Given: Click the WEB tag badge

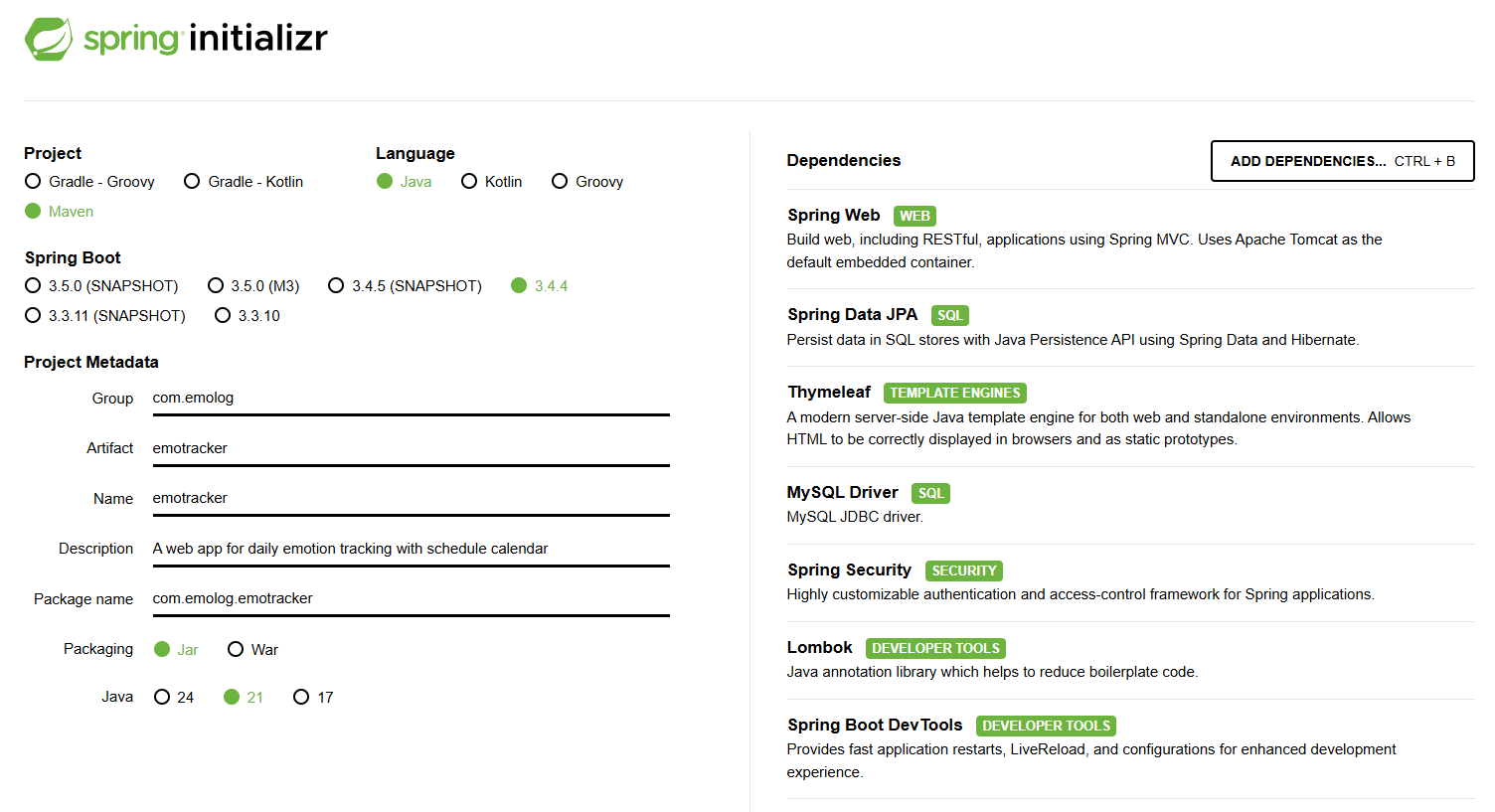Looking at the screenshot, I should click(914, 216).
